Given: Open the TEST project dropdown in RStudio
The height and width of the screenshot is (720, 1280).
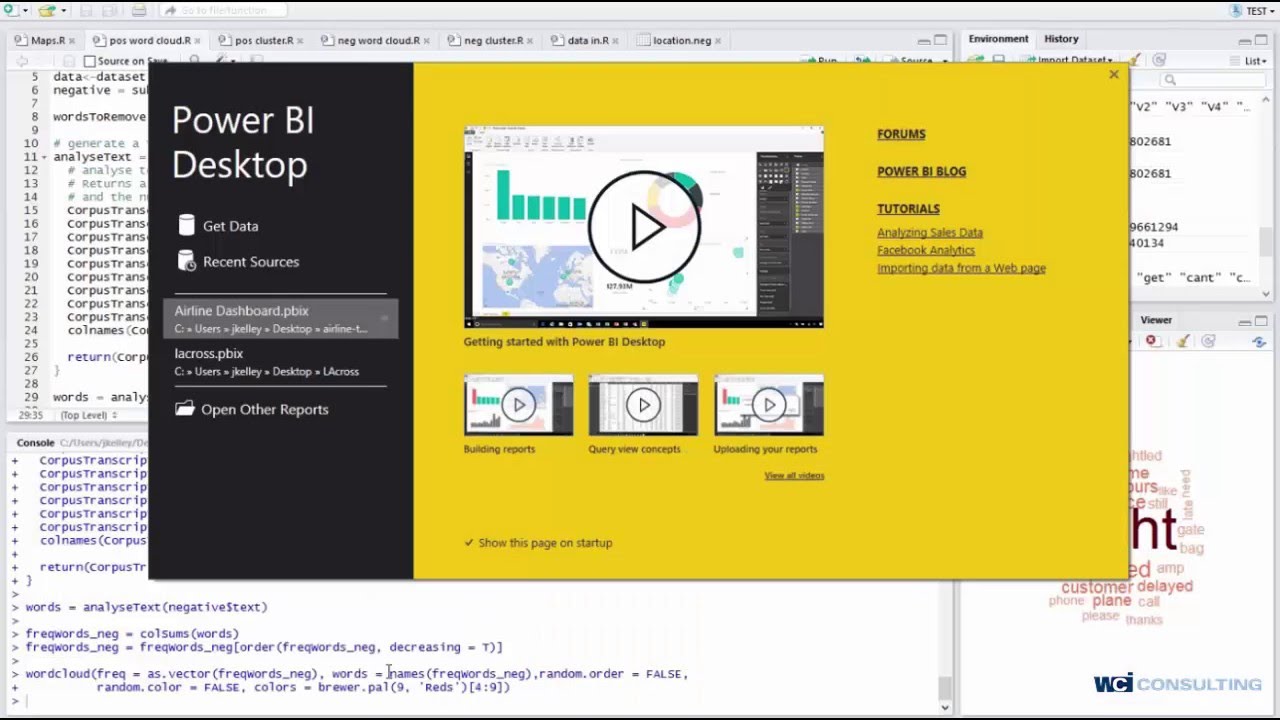Looking at the screenshot, I should [x=1250, y=11].
